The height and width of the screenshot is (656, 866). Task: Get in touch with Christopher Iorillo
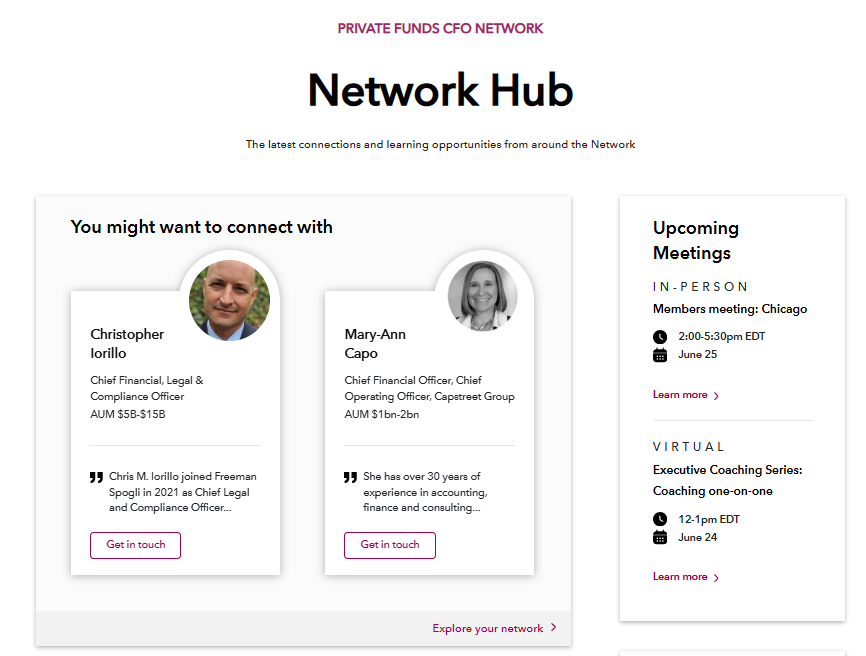[135, 545]
